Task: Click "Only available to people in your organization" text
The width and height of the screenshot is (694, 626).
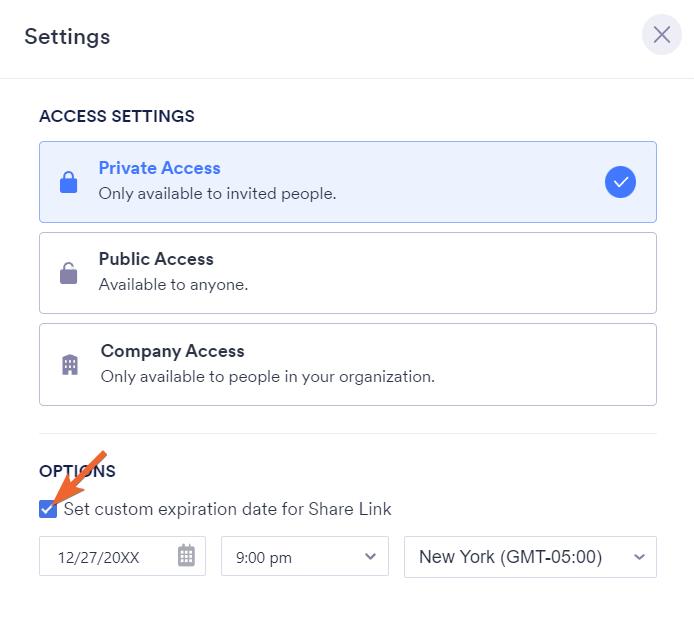Action: click(x=267, y=377)
